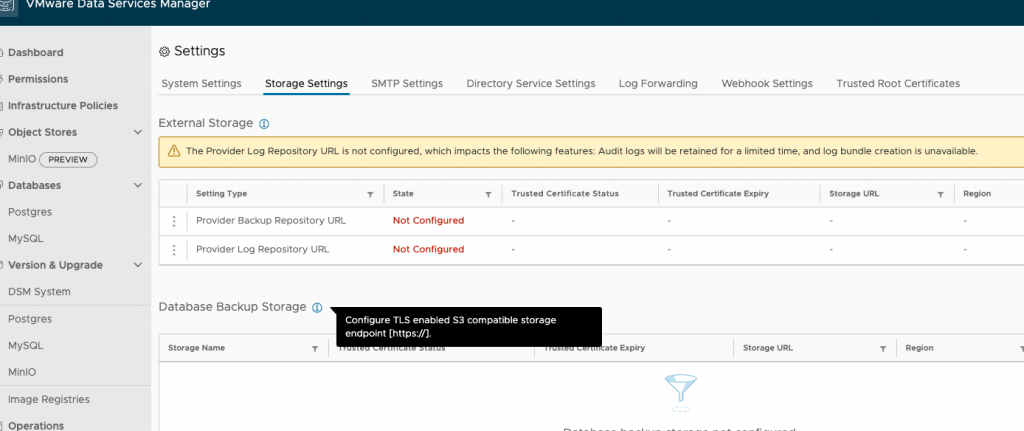Open MinIO under Version & Upgrade
This screenshot has width=1024, height=431.
click(22, 372)
